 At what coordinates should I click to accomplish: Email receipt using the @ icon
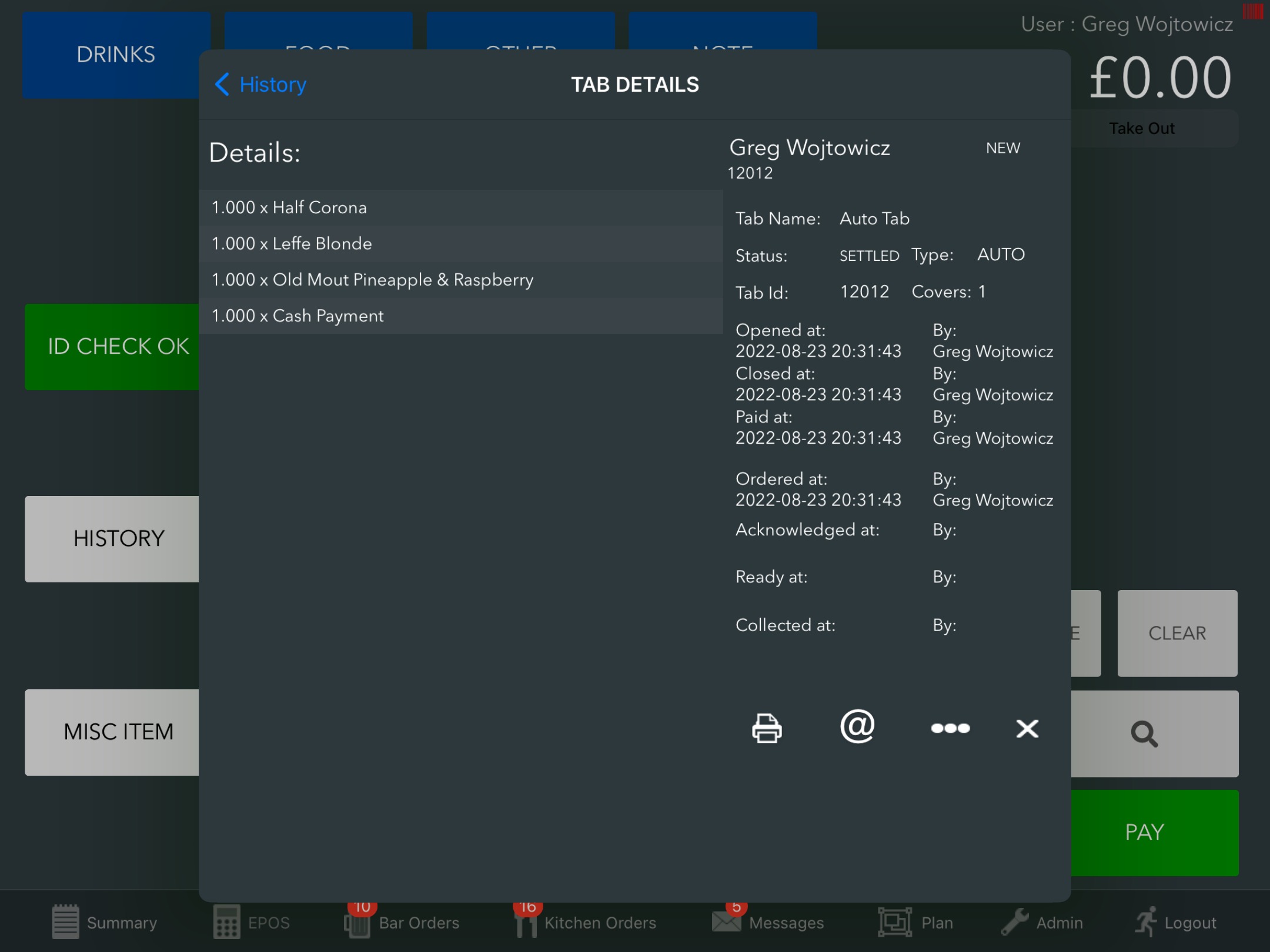tap(857, 727)
